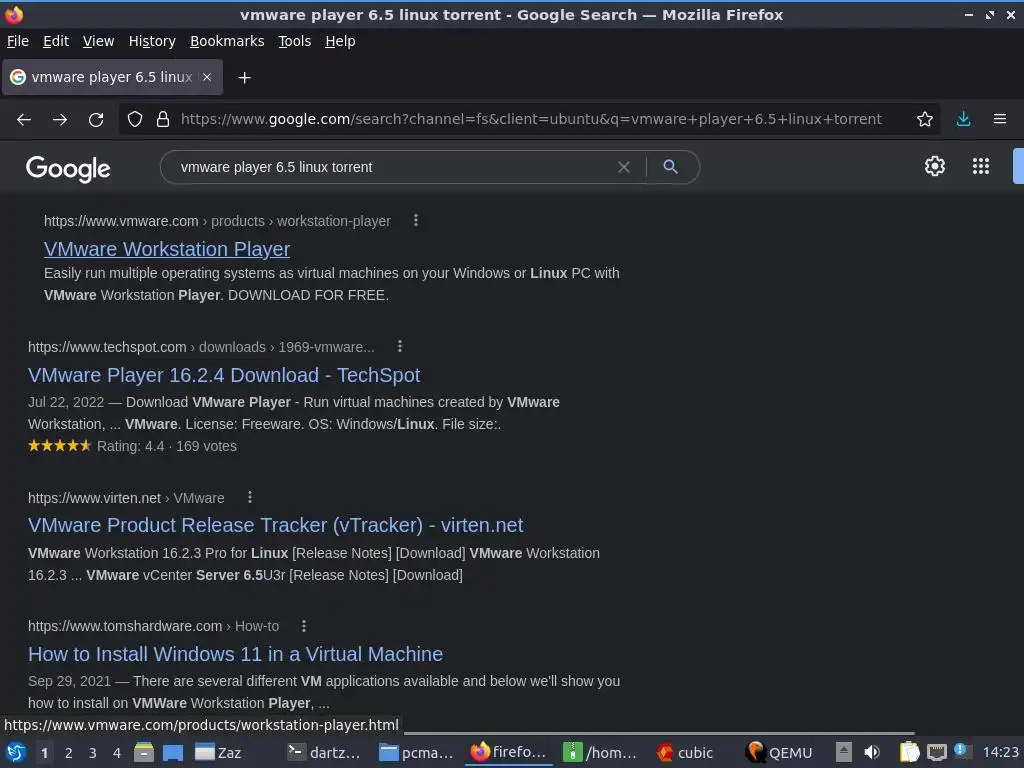The height and width of the screenshot is (768, 1024).
Task: Open the Edit menu
Action: coord(56,41)
